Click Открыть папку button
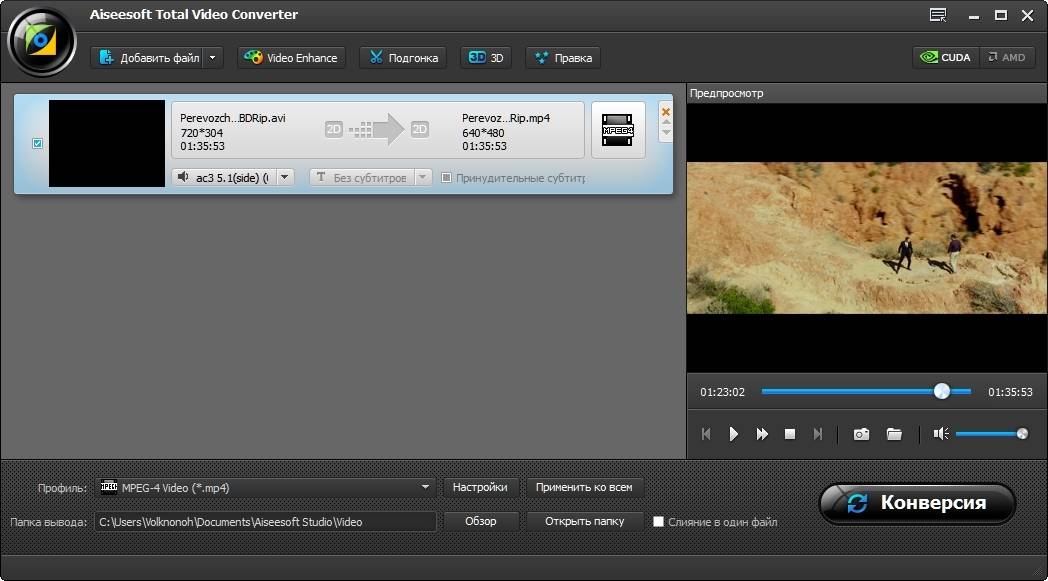This screenshot has height=581, width=1048. (584, 521)
